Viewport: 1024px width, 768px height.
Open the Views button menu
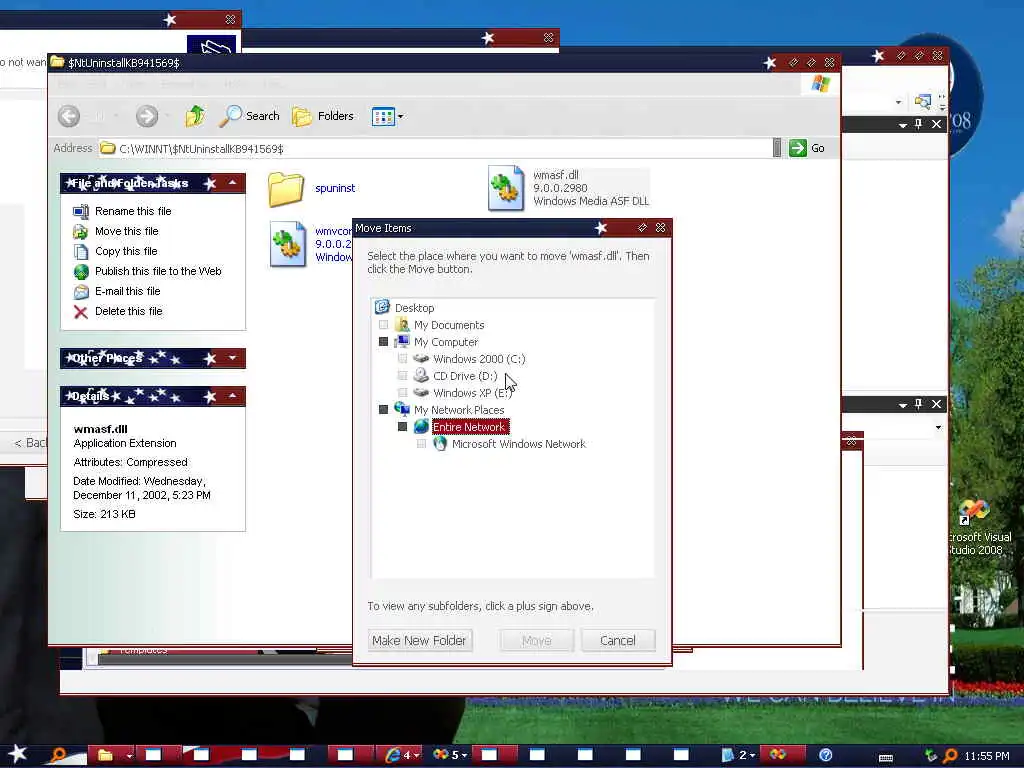387,116
